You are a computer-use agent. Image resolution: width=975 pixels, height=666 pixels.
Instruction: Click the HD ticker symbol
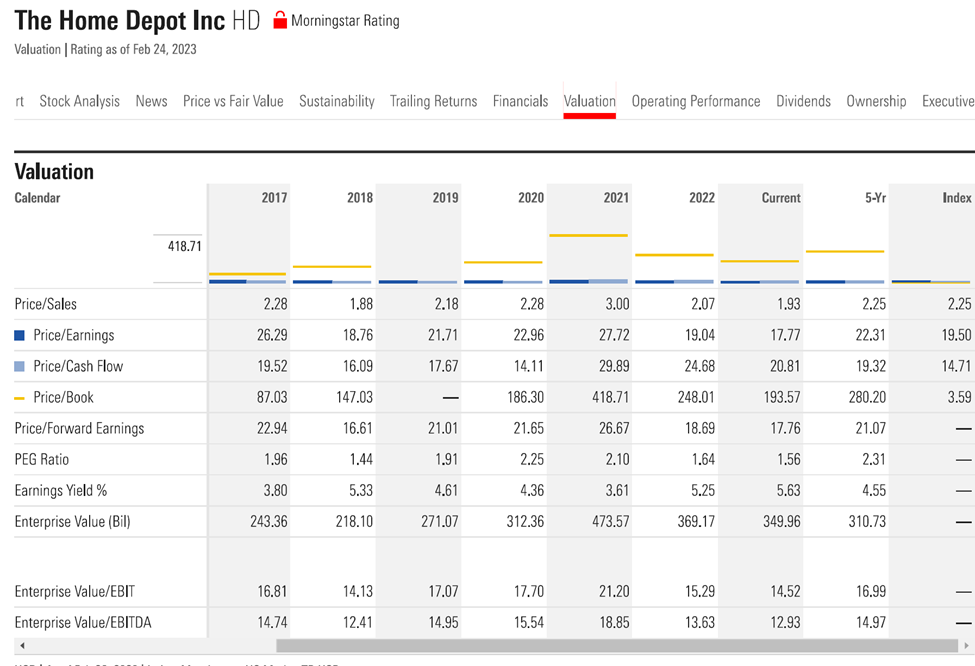(246, 21)
